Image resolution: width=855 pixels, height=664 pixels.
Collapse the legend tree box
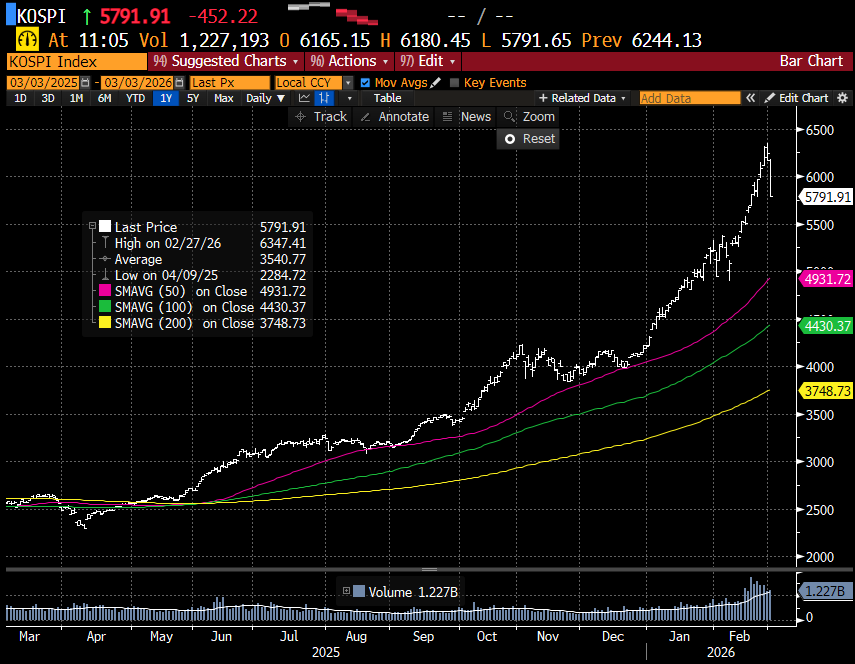(x=92, y=227)
